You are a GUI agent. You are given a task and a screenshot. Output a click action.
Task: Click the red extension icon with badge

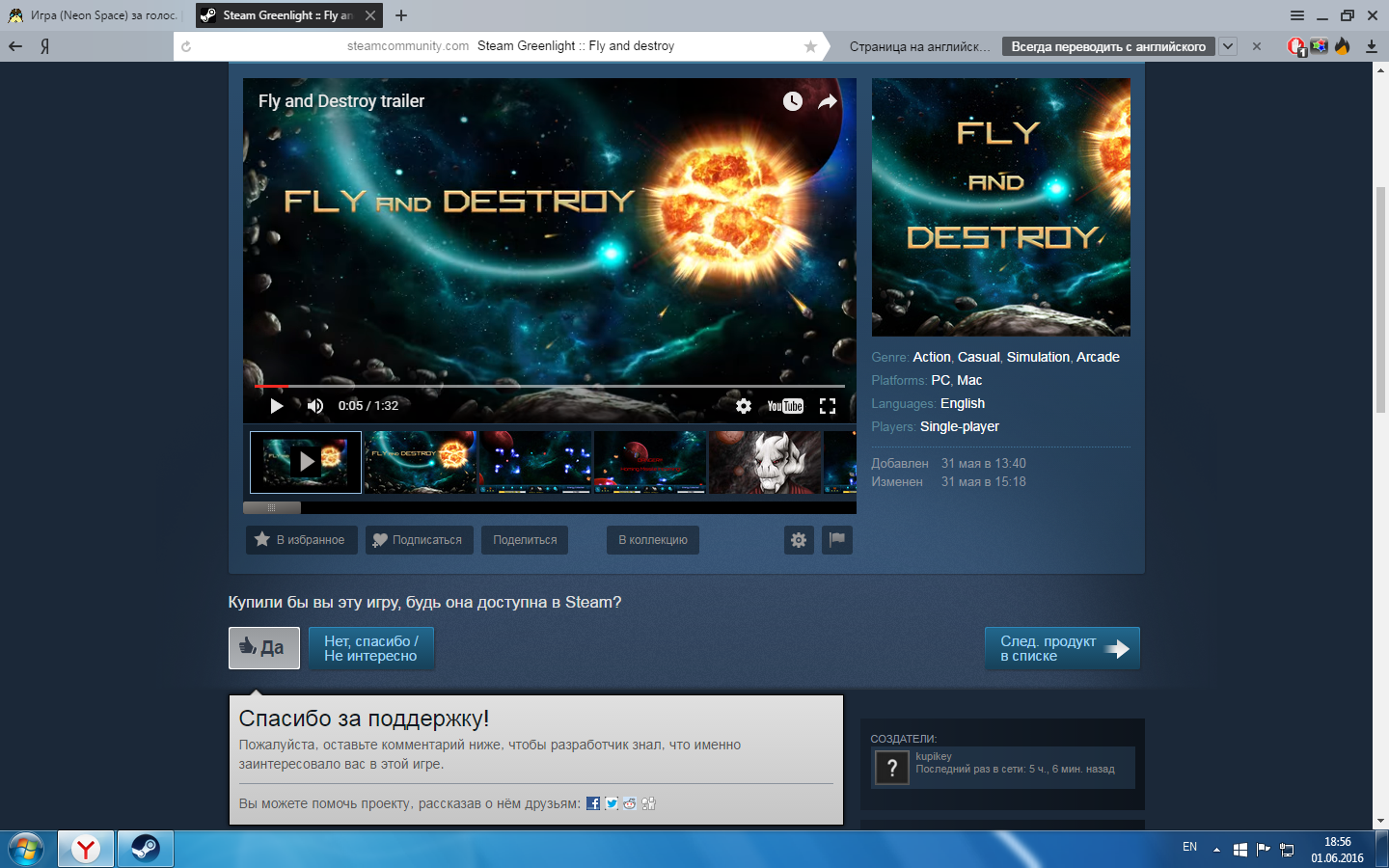1297,46
